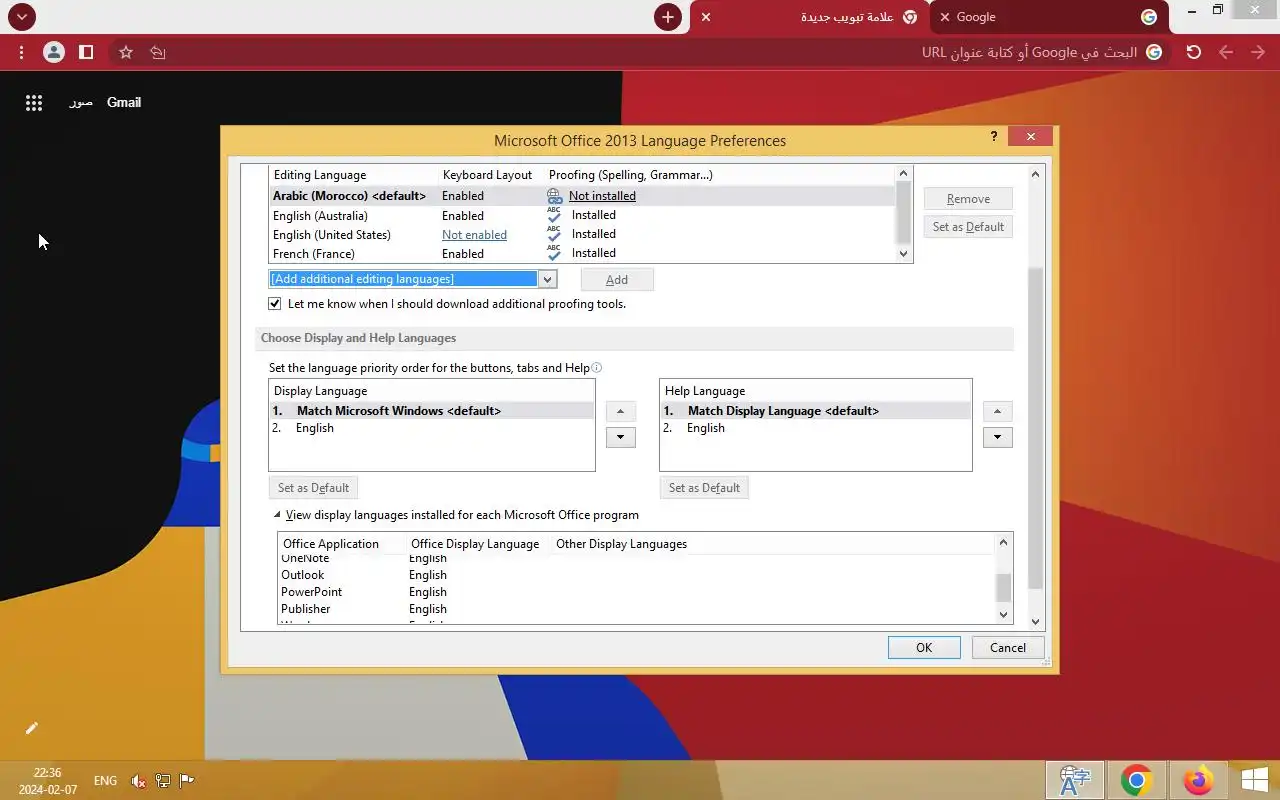The width and height of the screenshot is (1280, 800).
Task: Click the editing languages list scroll-down arrow
Action: 904,254
